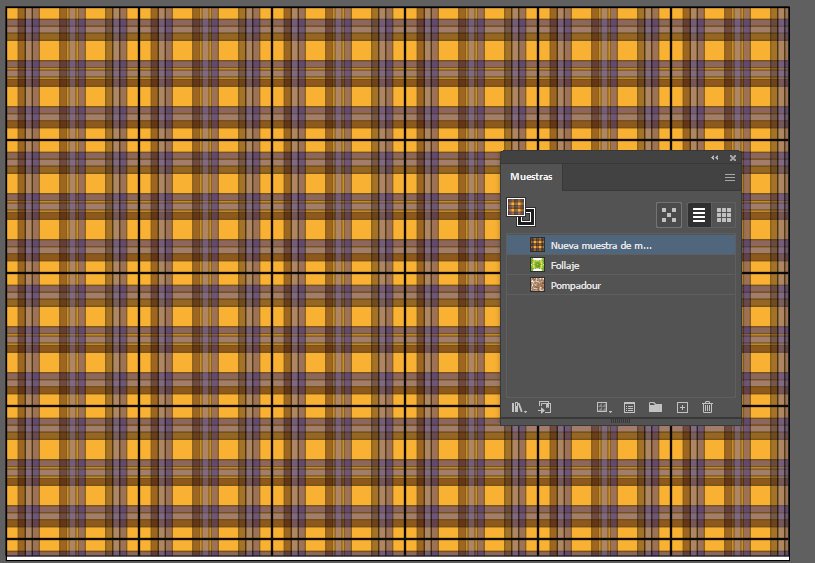Close the Muestras panel
This screenshot has height=563, width=815.
click(x=733, y=158)
